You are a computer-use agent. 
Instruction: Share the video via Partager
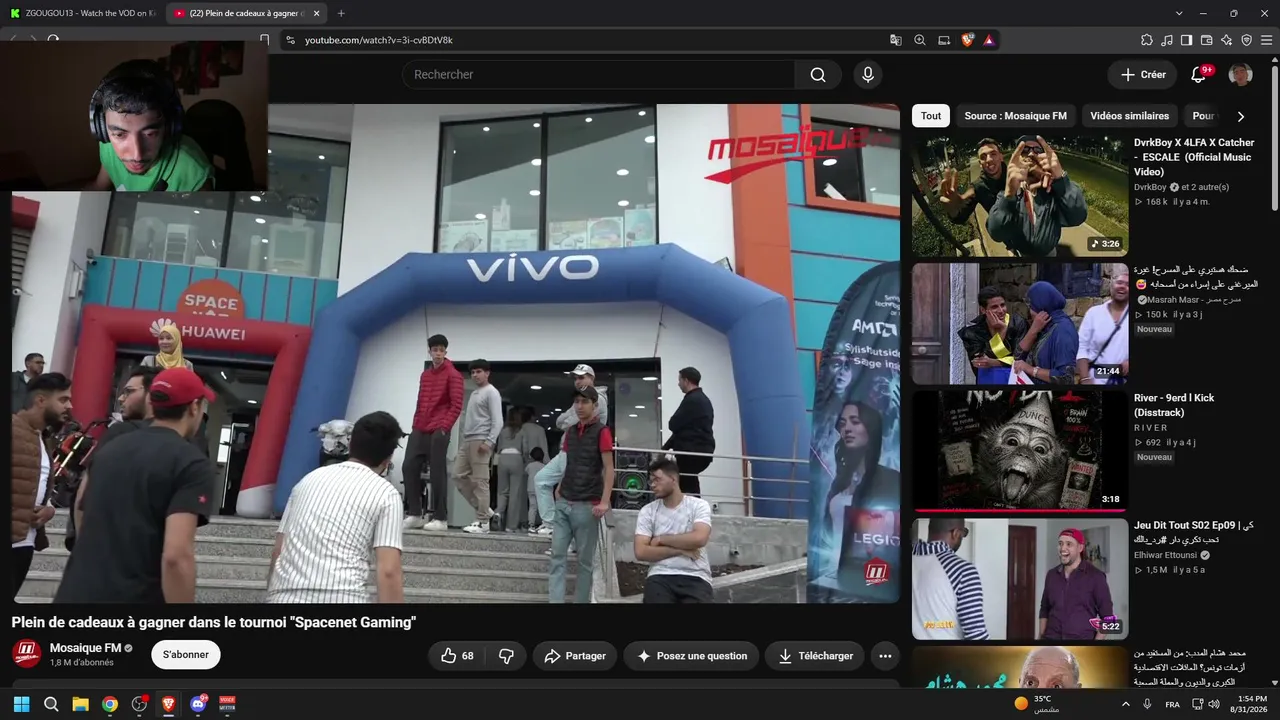point(575,656)
